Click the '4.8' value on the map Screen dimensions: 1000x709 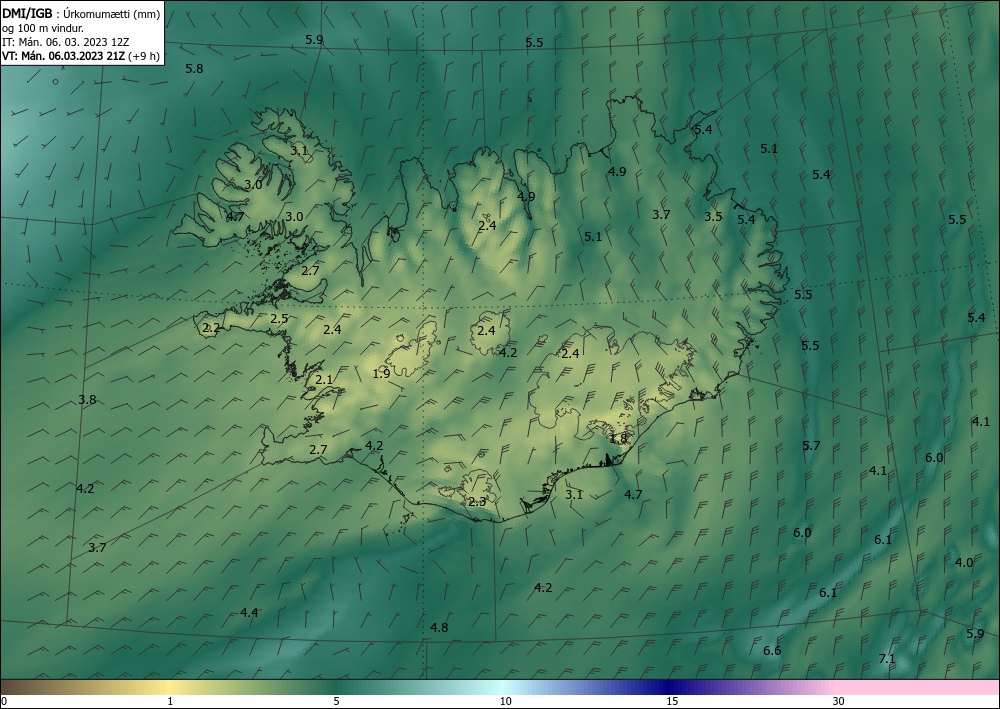[439, 628]
